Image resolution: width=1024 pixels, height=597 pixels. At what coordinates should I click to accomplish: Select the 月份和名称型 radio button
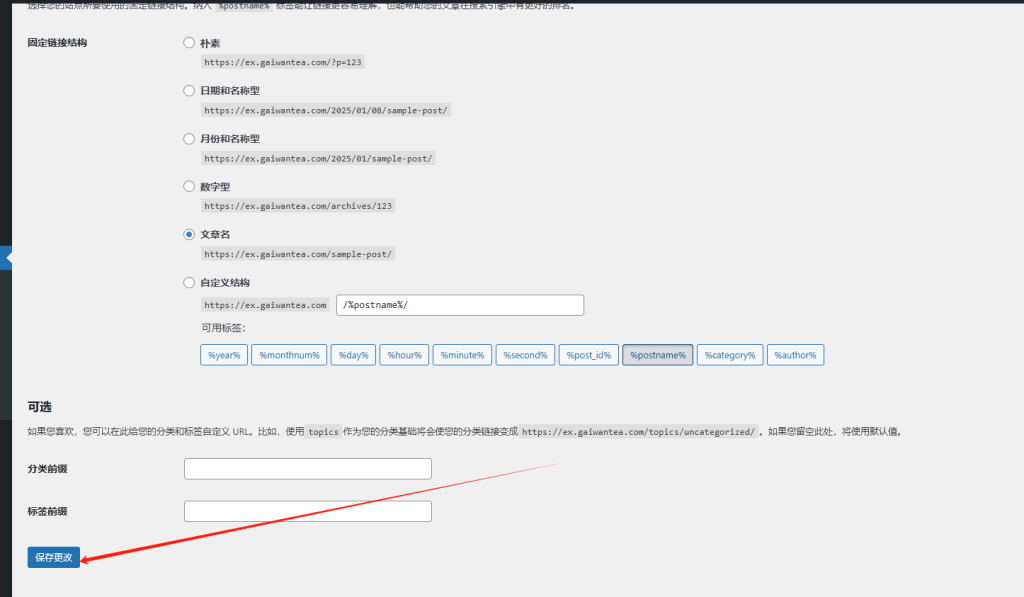coord(189,139)
